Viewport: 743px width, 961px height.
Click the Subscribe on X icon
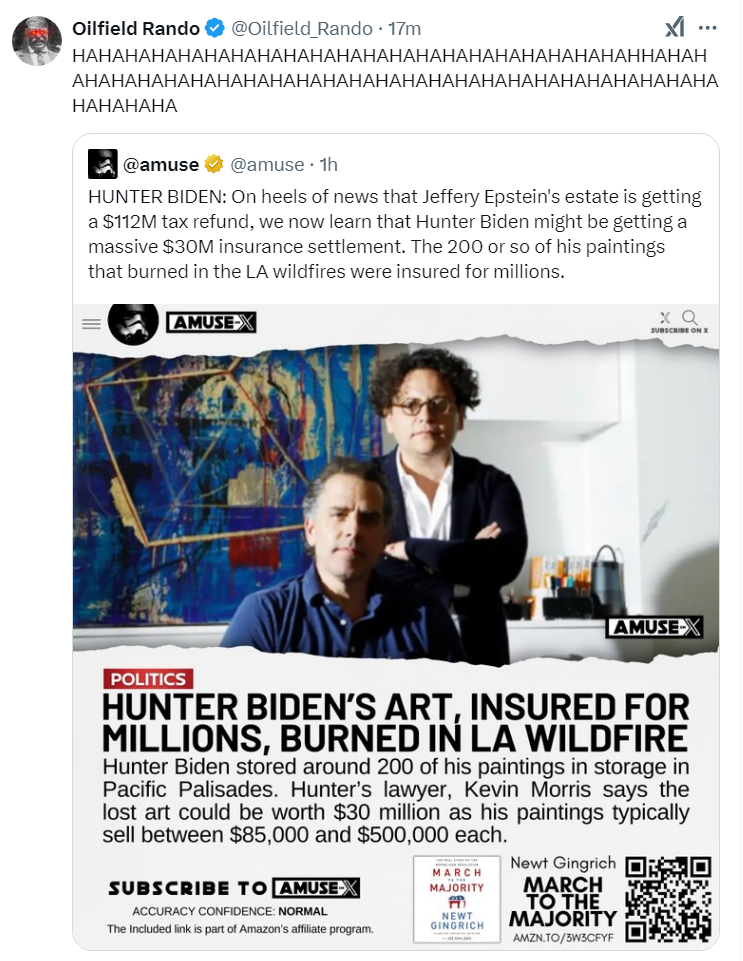click(665, 317)
